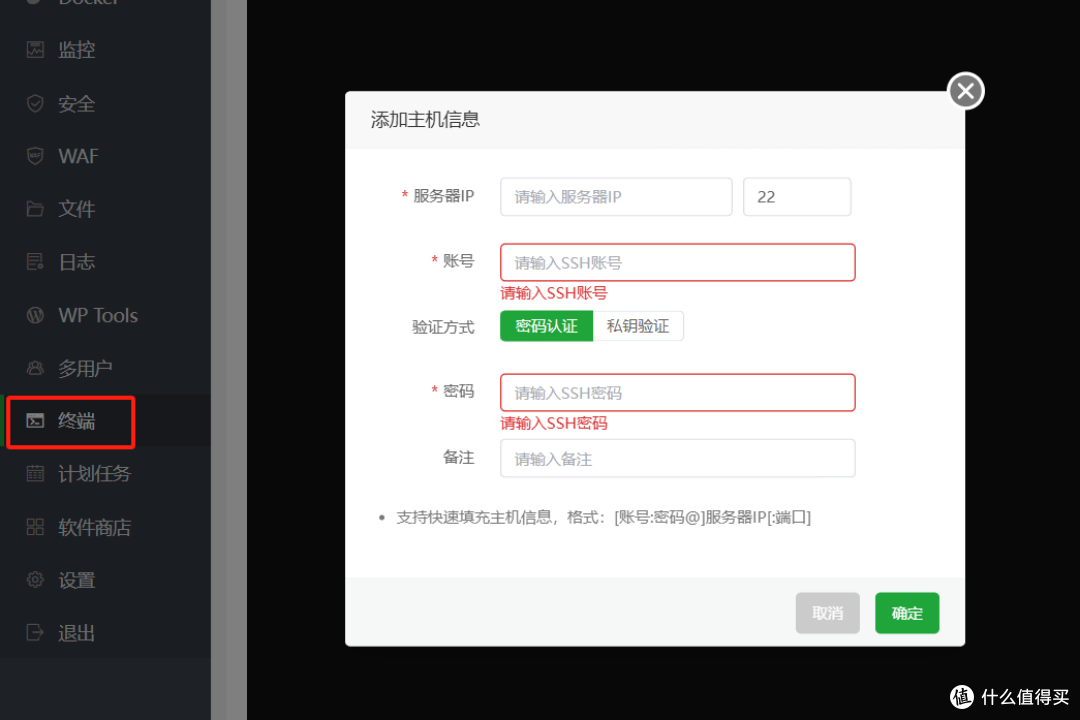
Task: Click the 验证方式 label
Action: click(443, 327)
